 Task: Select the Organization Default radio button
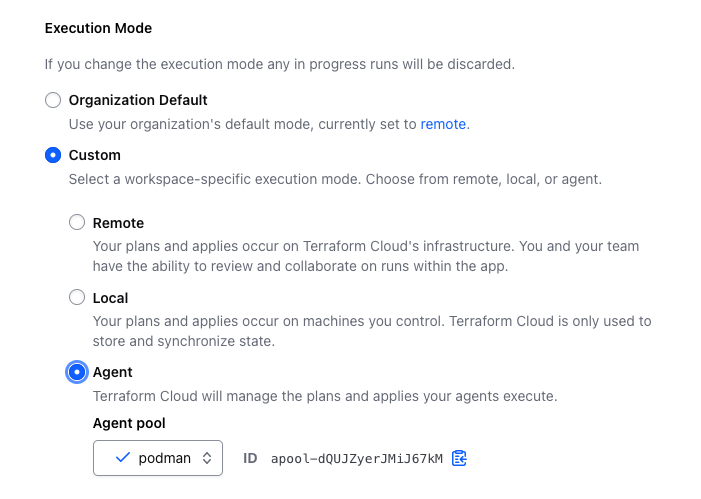pyautogui.click(x=53, y=100)
